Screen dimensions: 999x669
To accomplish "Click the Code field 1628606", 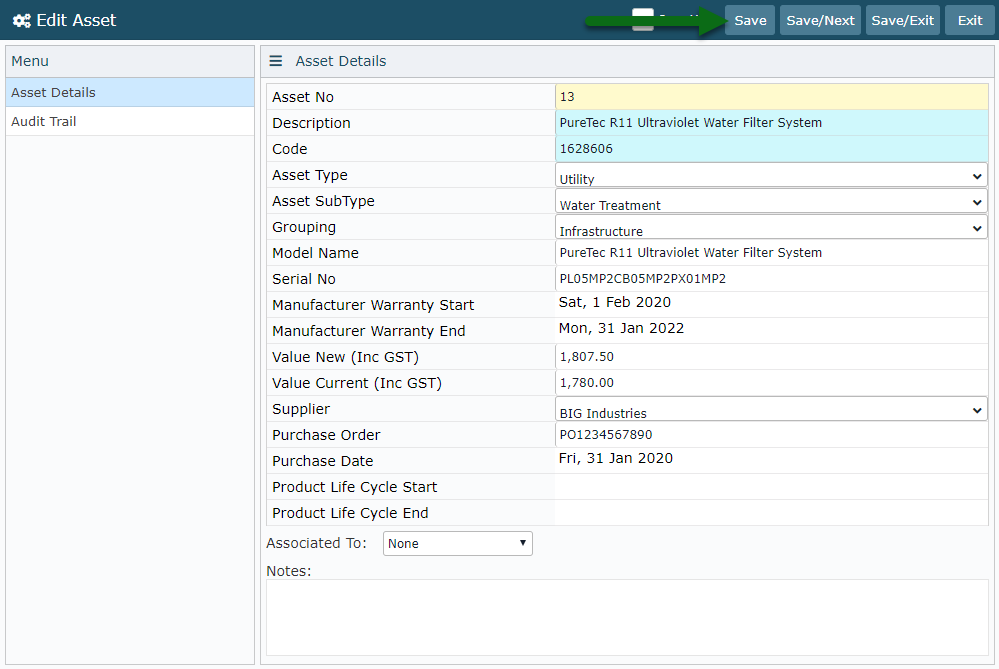I will coord(772,149).
